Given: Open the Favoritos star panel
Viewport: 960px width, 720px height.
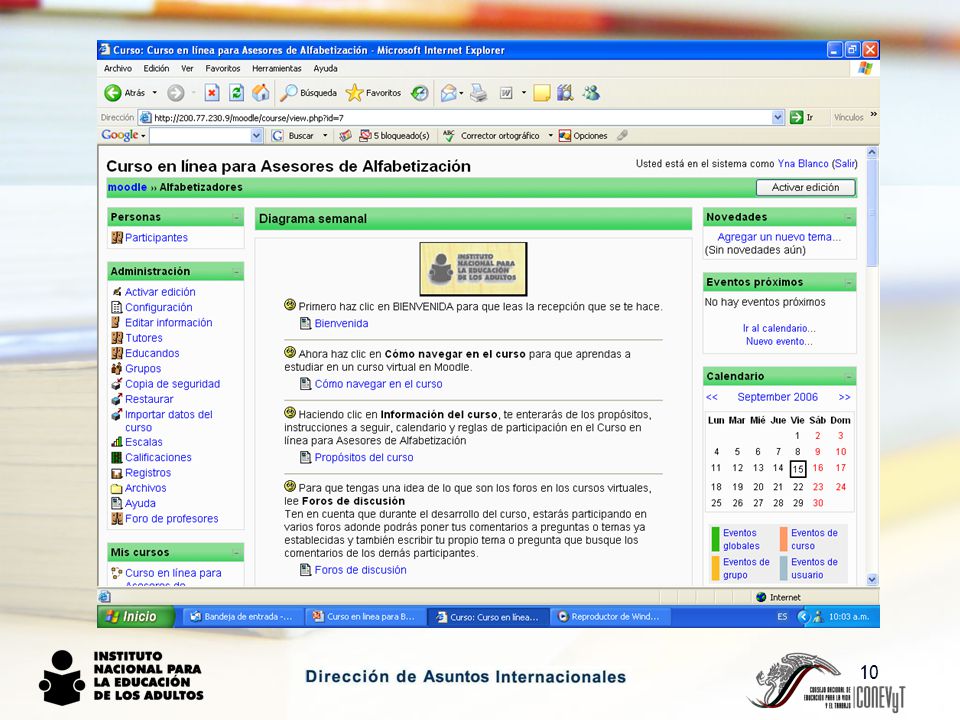Looking at the screenshot, I should click(373, 93).
